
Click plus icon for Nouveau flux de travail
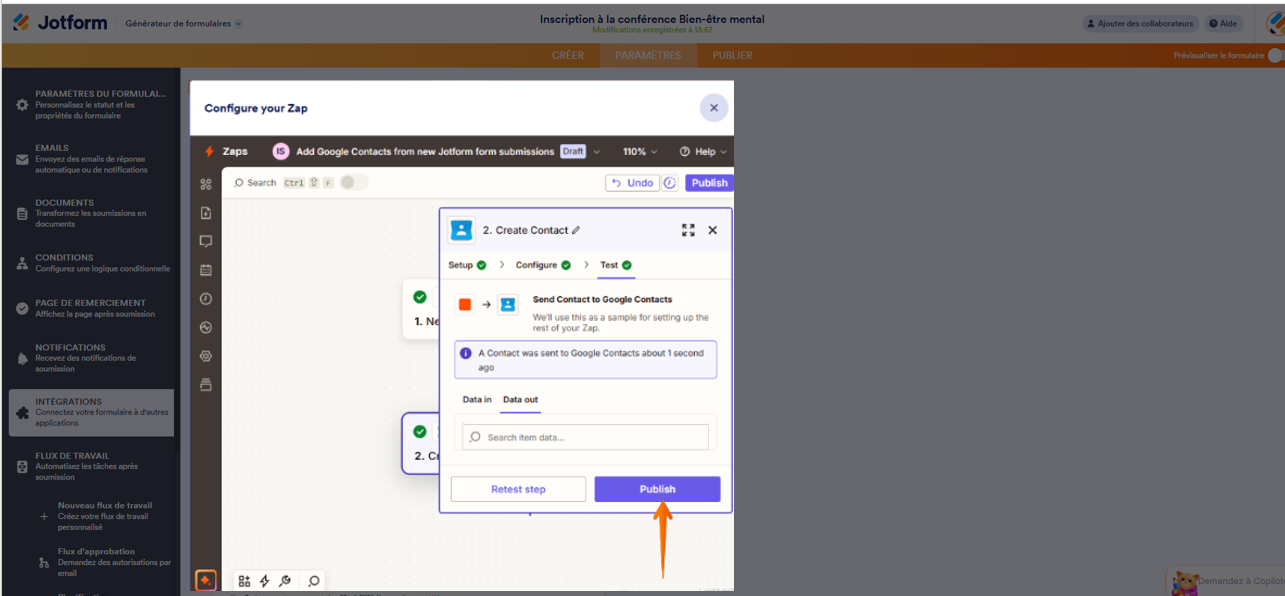(x=43, y=516)
